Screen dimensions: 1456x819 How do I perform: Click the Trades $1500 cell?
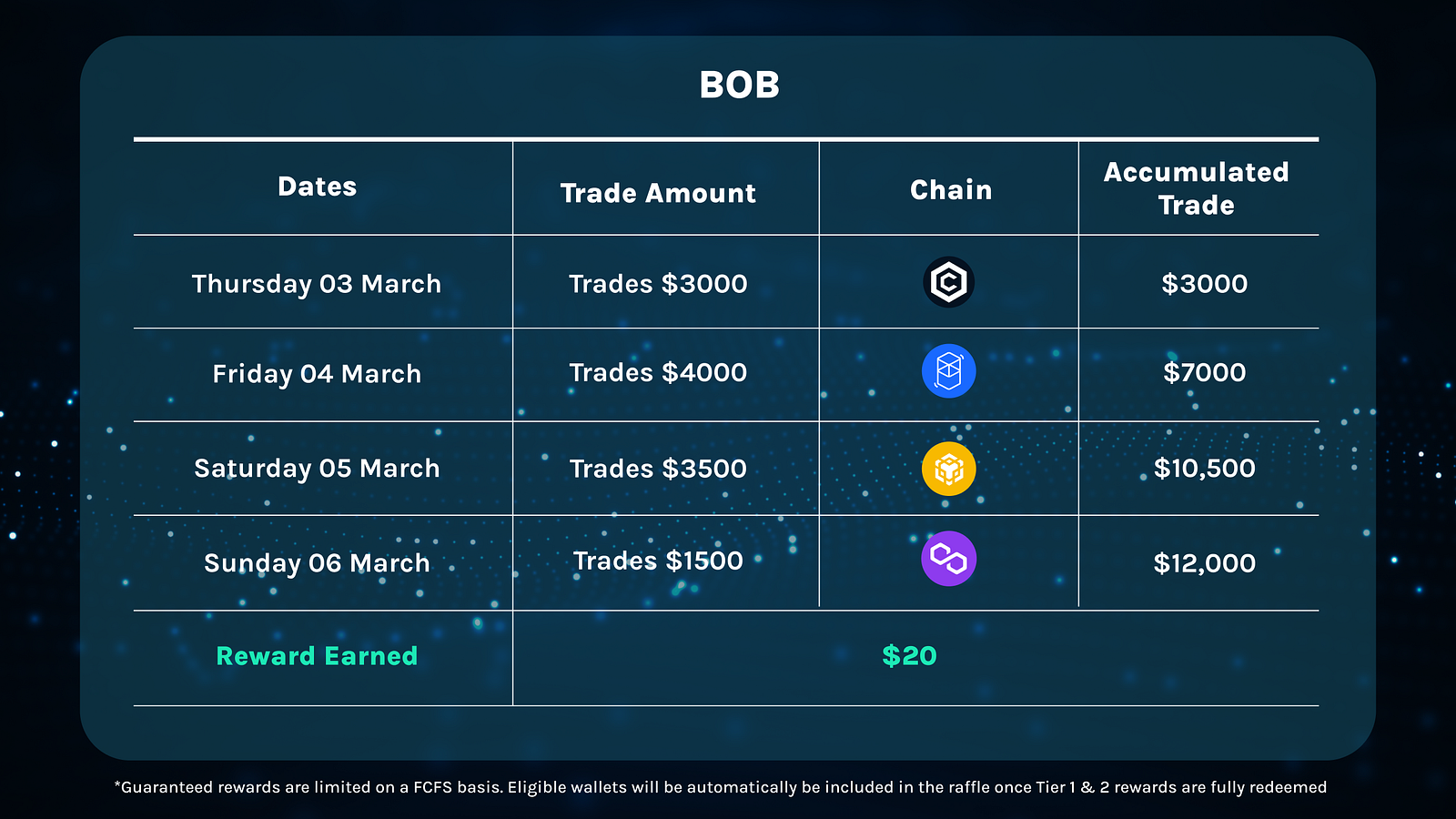[658, 561]
